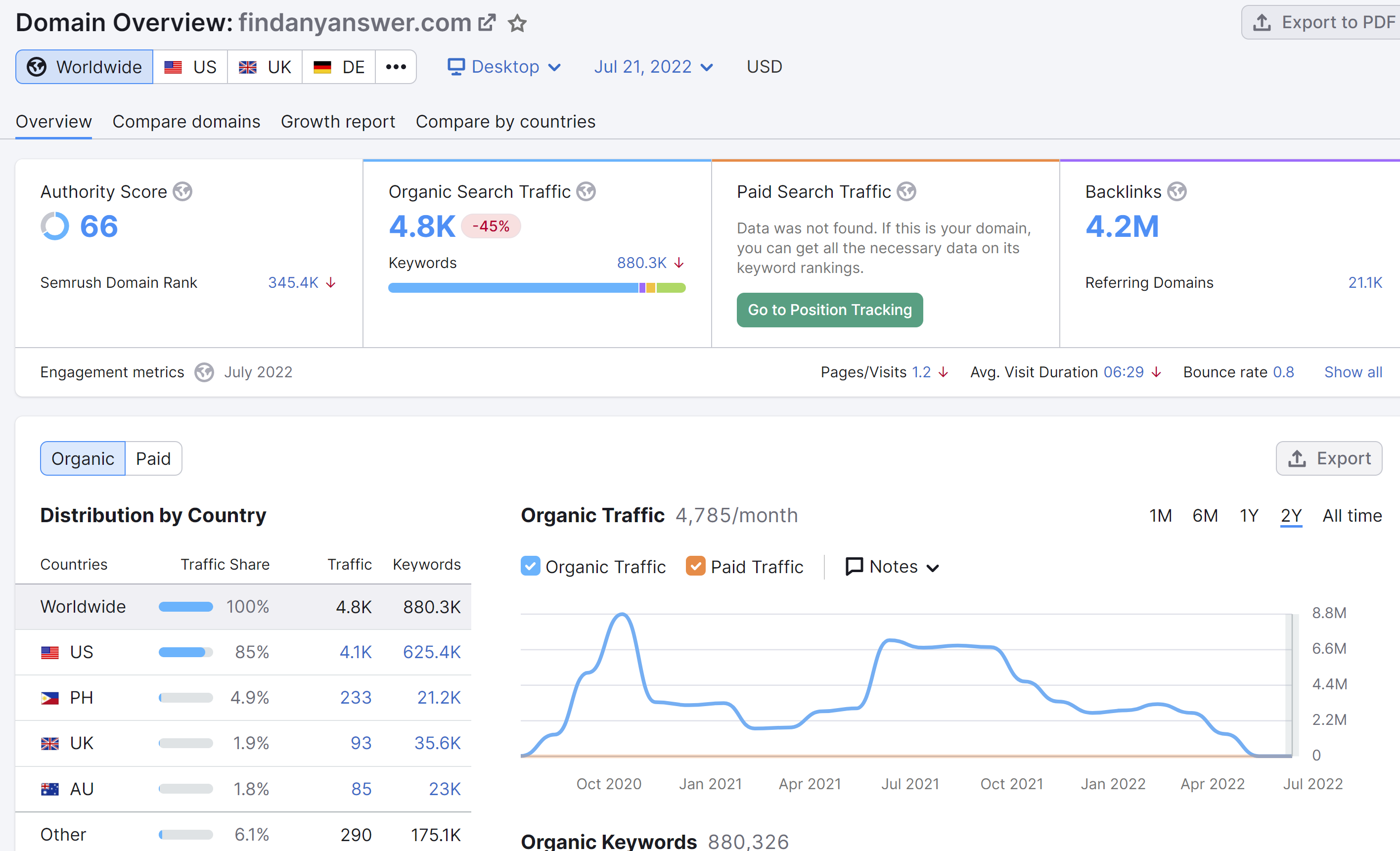Screen dimensions: 1400x851
Task: Select UK database
Action: (265, 66)
